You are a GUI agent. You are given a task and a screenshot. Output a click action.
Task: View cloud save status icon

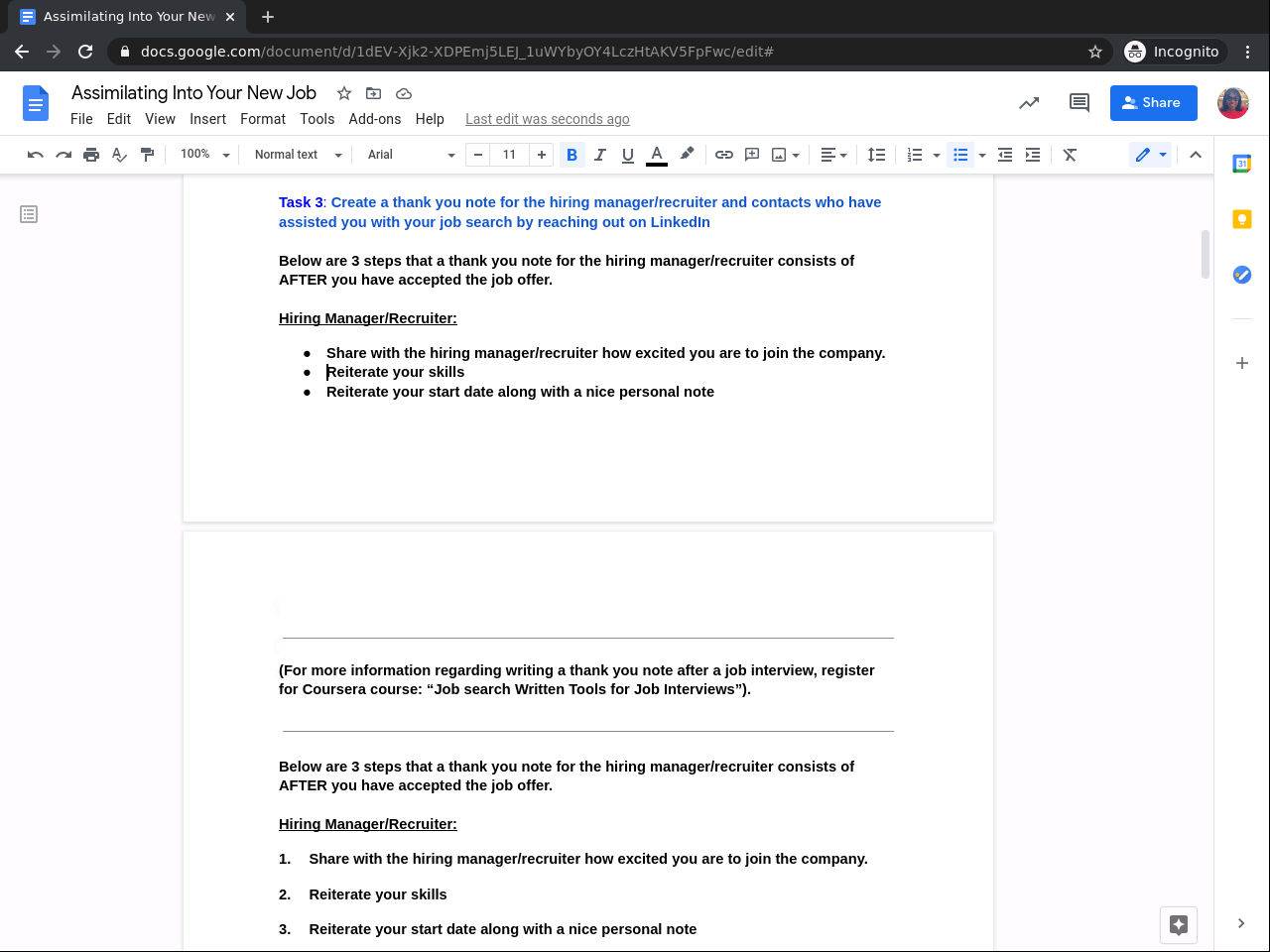tap(404, 93)
